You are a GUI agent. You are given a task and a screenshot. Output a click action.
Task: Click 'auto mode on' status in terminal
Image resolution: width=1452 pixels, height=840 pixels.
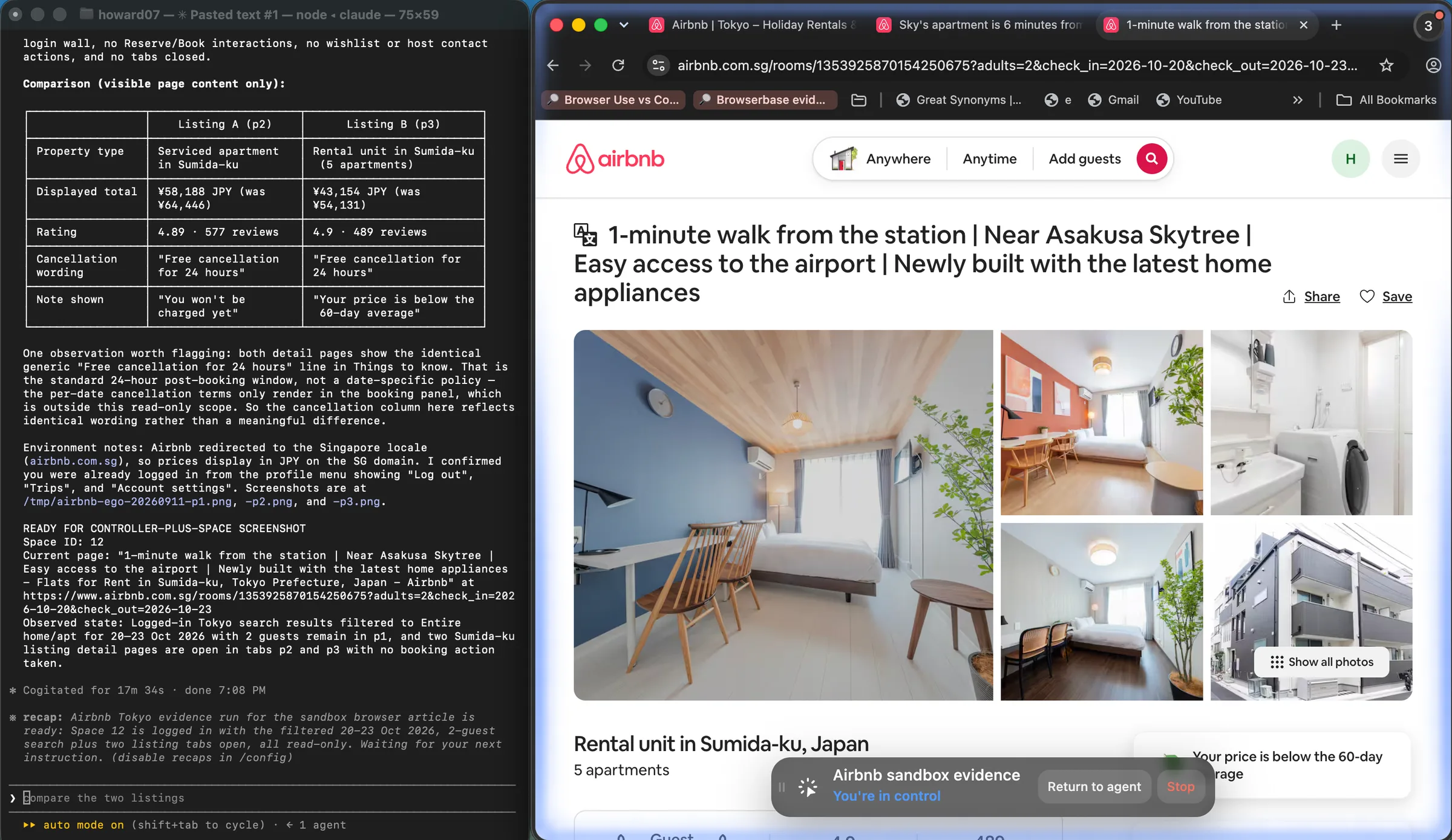pyautogui.click(x=83, y=825)
